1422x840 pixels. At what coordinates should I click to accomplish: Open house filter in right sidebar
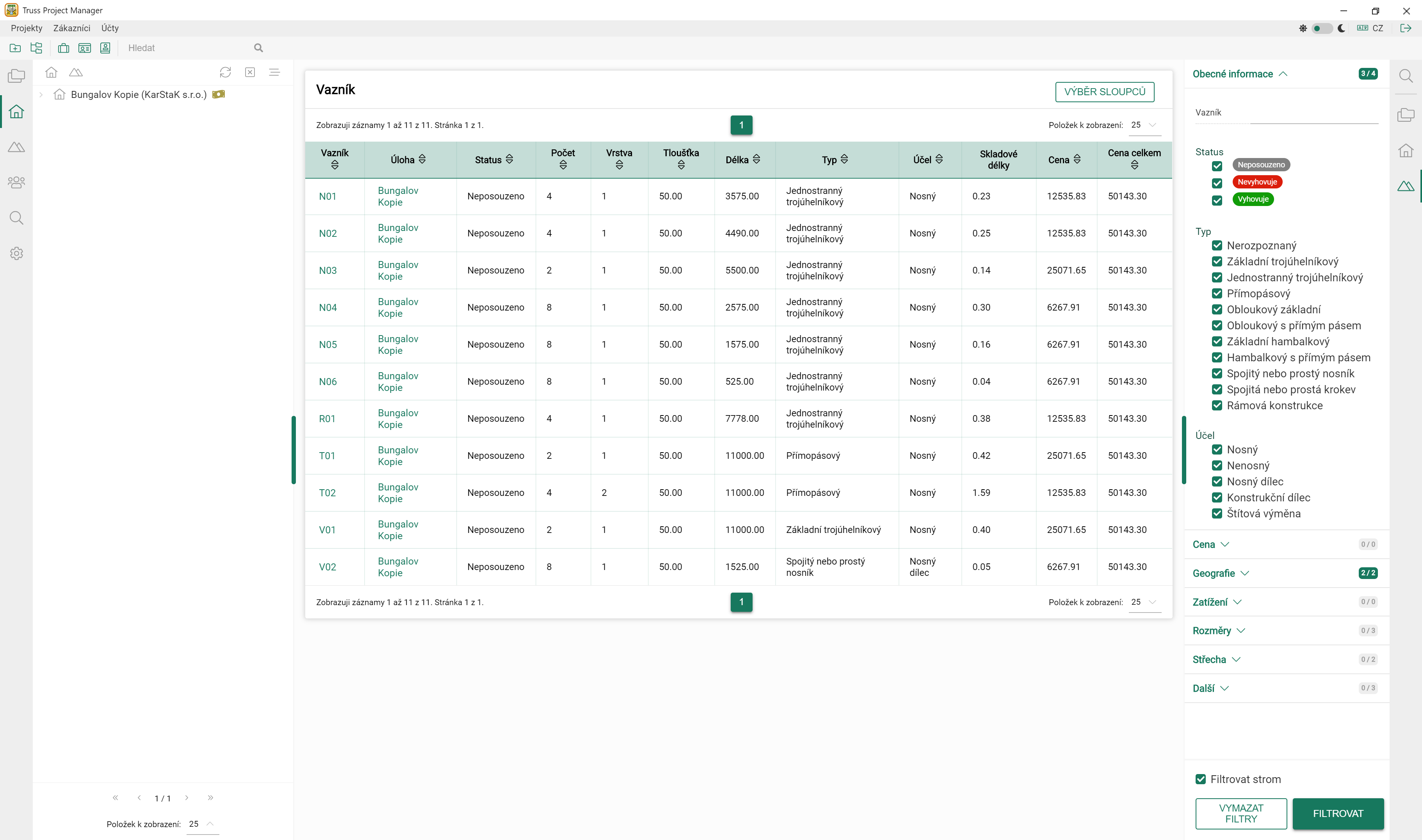click(x=1406, y=151)
